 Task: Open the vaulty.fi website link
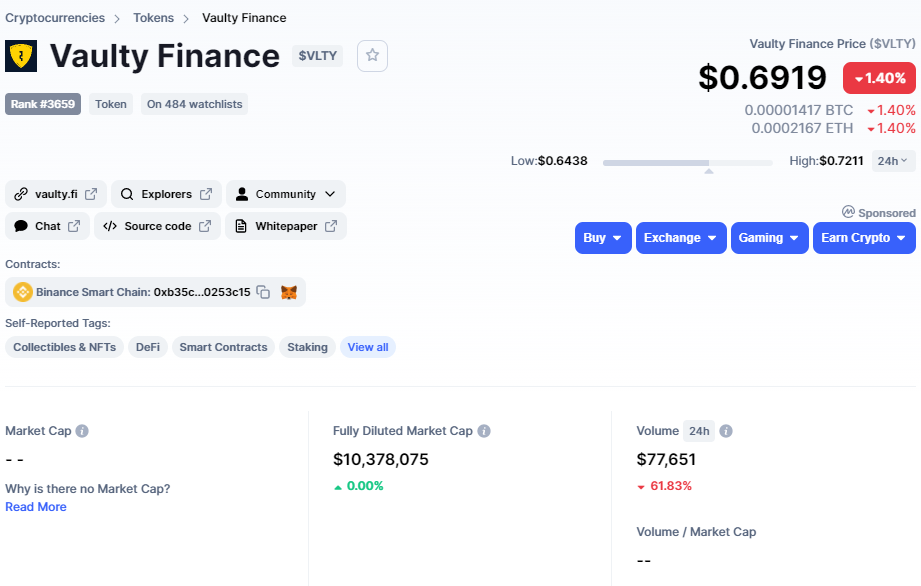[x=56, y=194]
